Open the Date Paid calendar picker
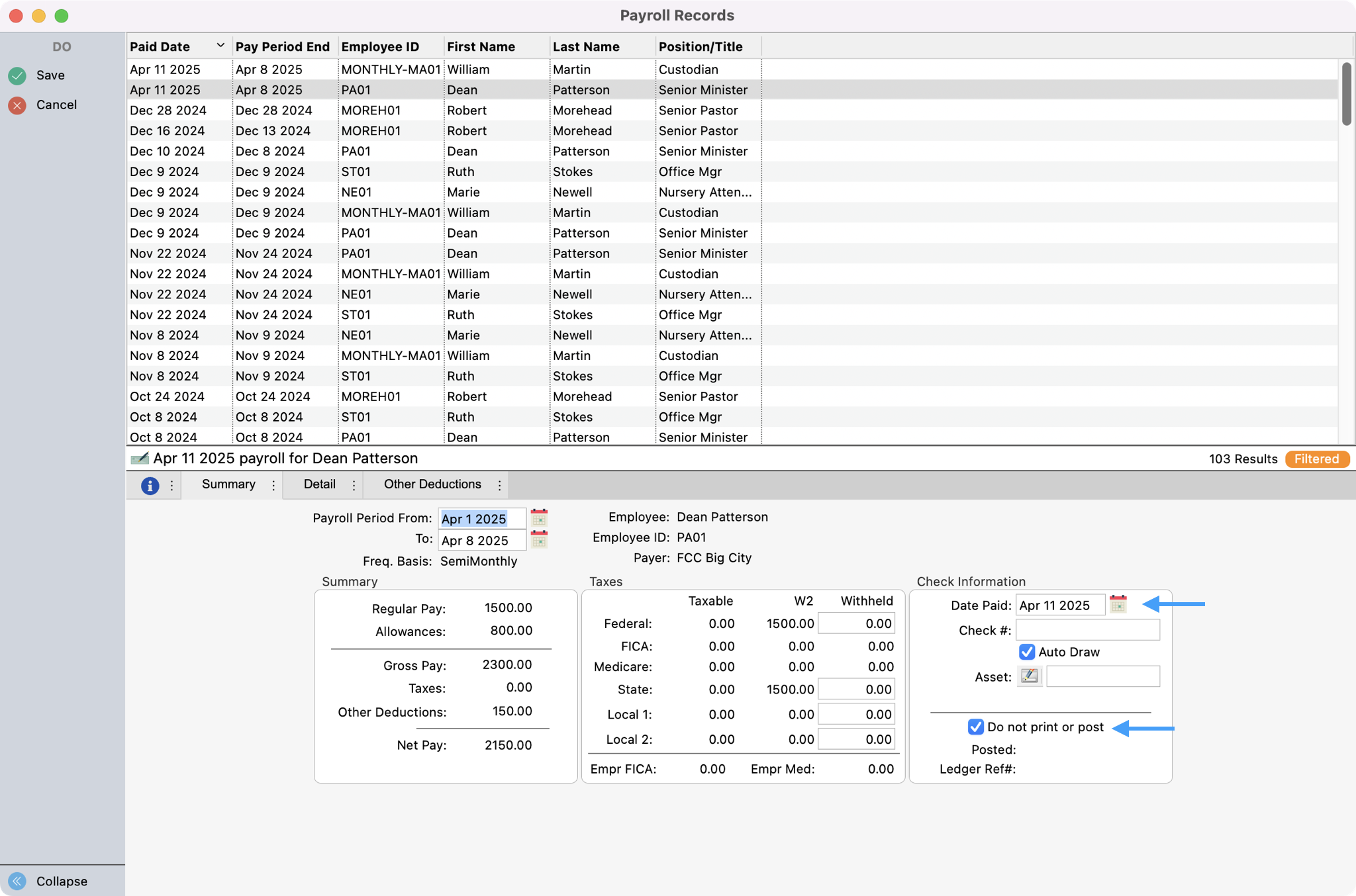The image size is (1356, 896). tap(1117, 604)
